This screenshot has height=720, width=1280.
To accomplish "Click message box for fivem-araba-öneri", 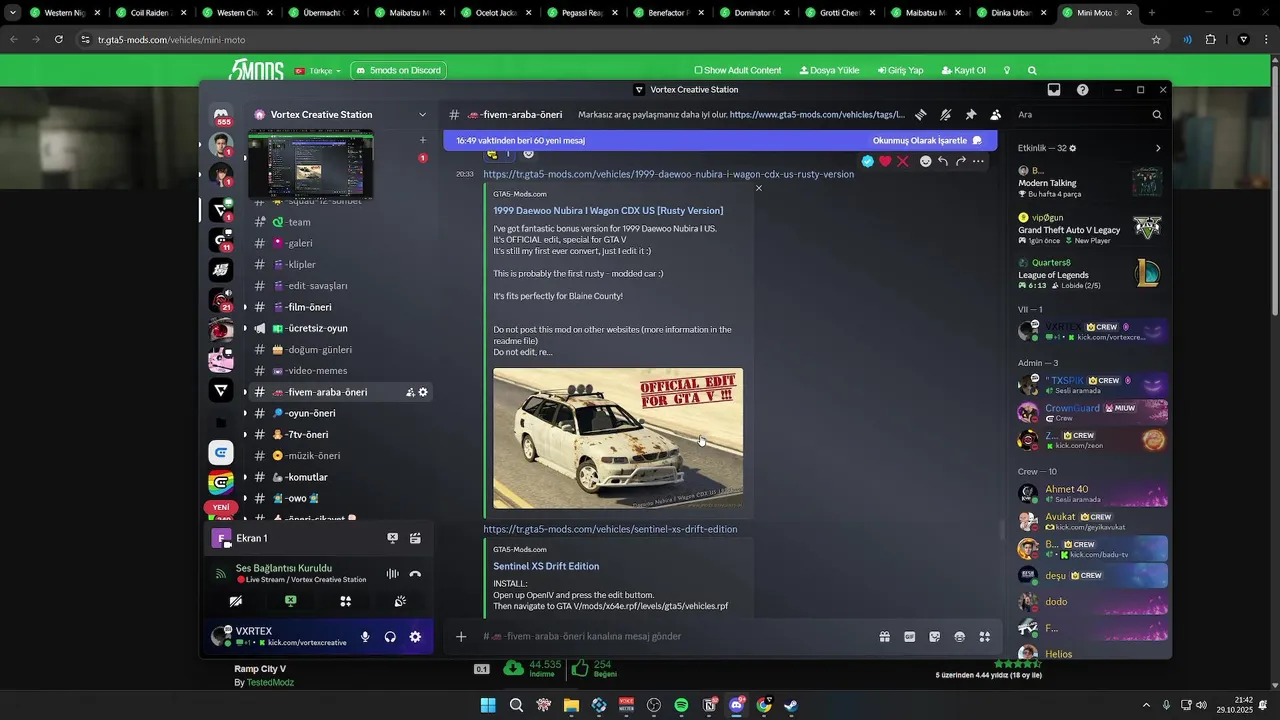I will pyautogui.click(x=670, y=636).
